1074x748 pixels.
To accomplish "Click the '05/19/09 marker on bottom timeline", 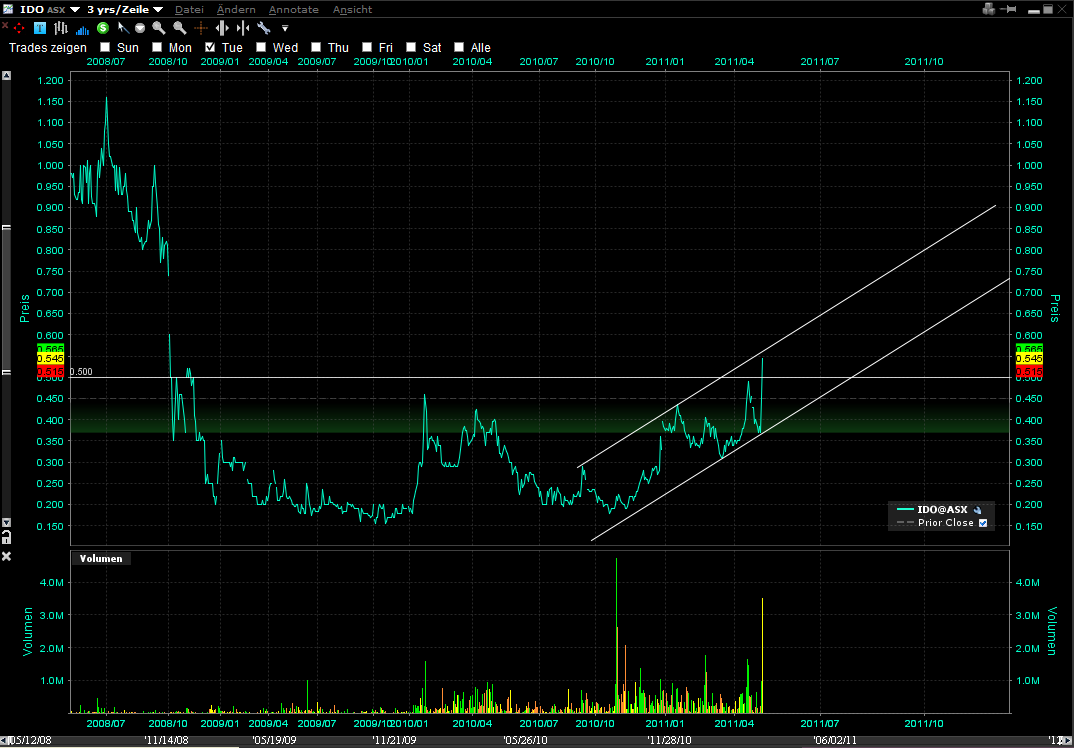I will point(273,740).
